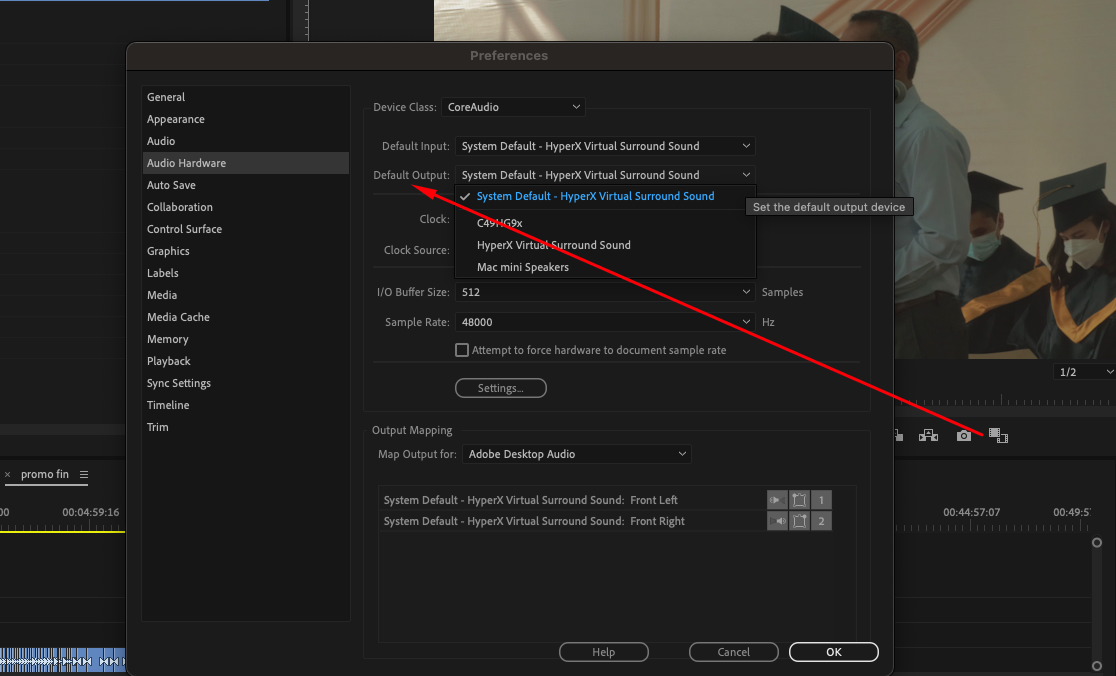Click the Front Right channel map bracket icon
This screenshot has height=676, width=1116.
800,520
